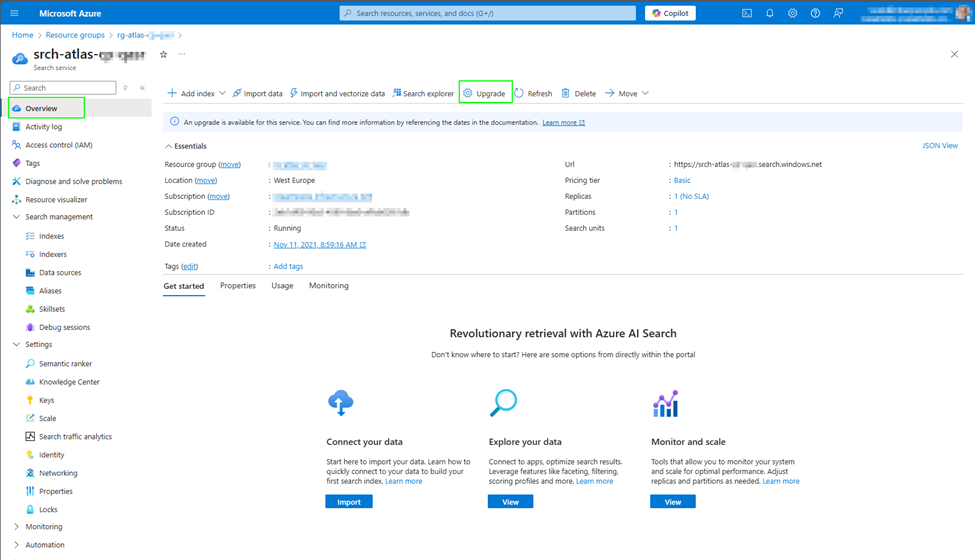Favorite this service with the star icon
Screen dimensions: 975x560
[164, 55]
